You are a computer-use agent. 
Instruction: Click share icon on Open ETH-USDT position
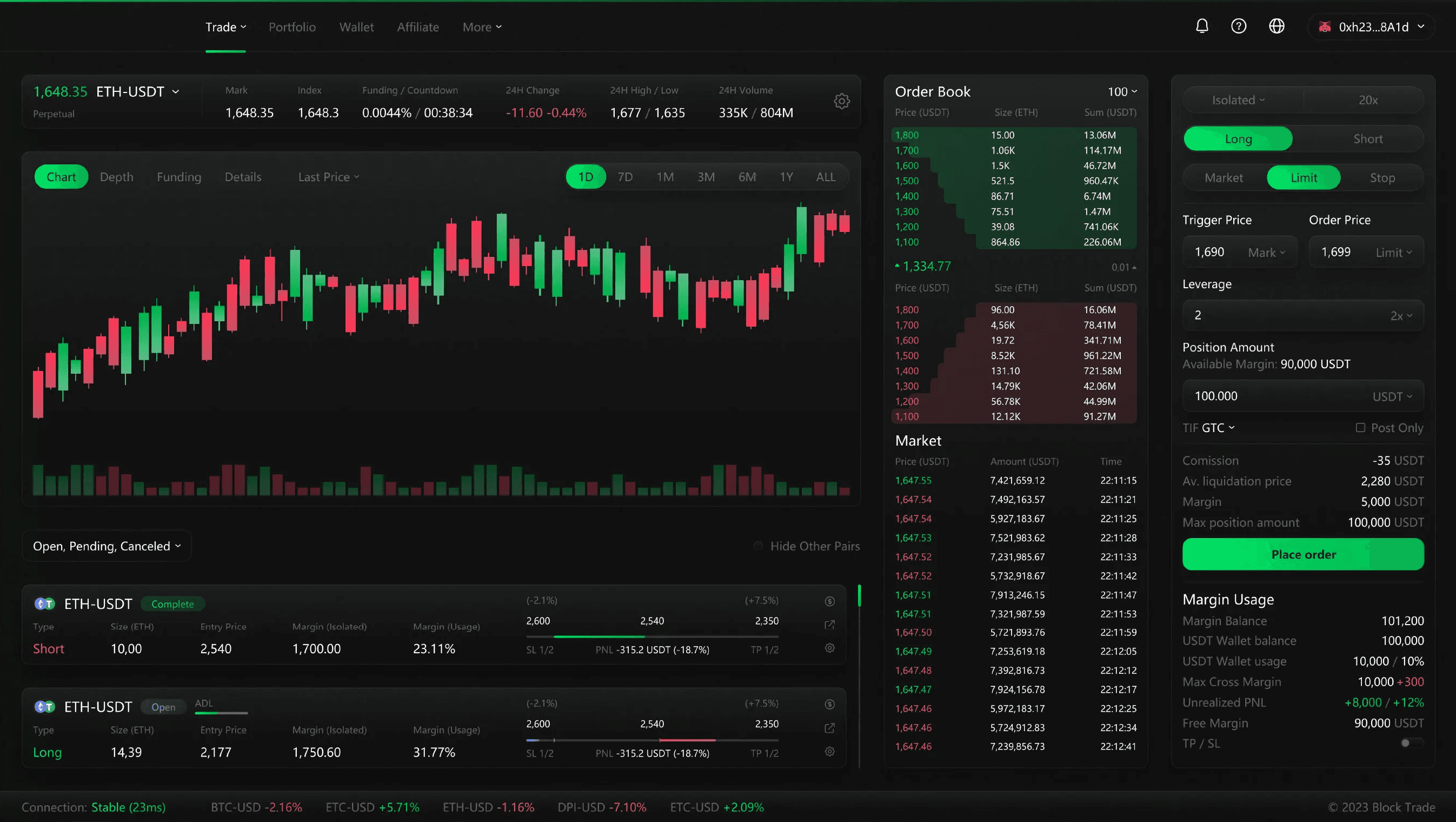(829, 728)
